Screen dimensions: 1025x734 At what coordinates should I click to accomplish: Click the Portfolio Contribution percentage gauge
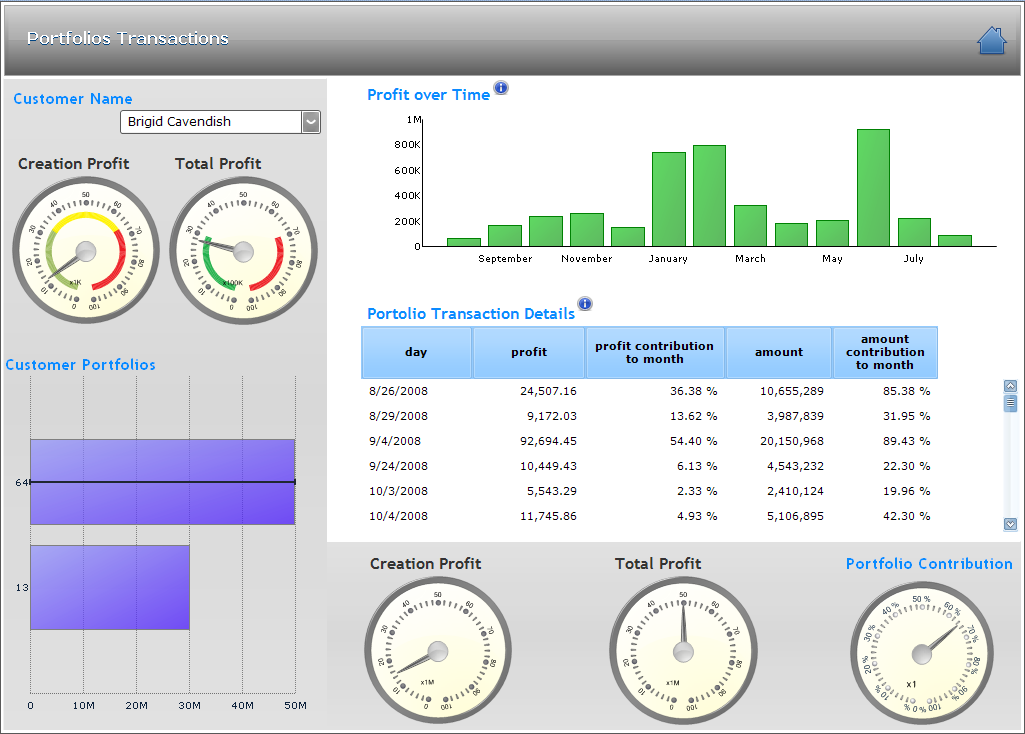922,654
